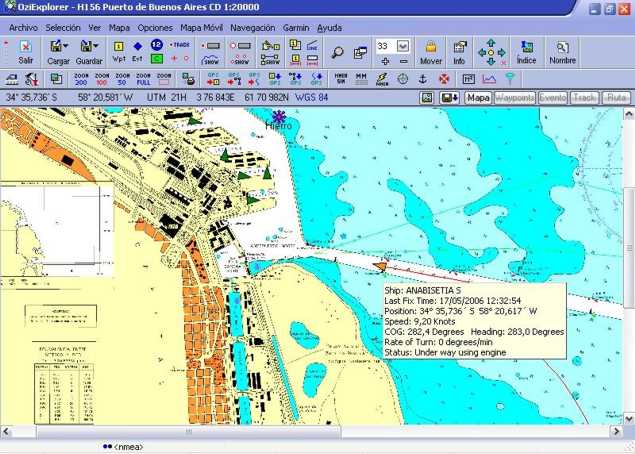Open the Ayuda menu
This screenshot has height=454, width=635.
point(329,28)
